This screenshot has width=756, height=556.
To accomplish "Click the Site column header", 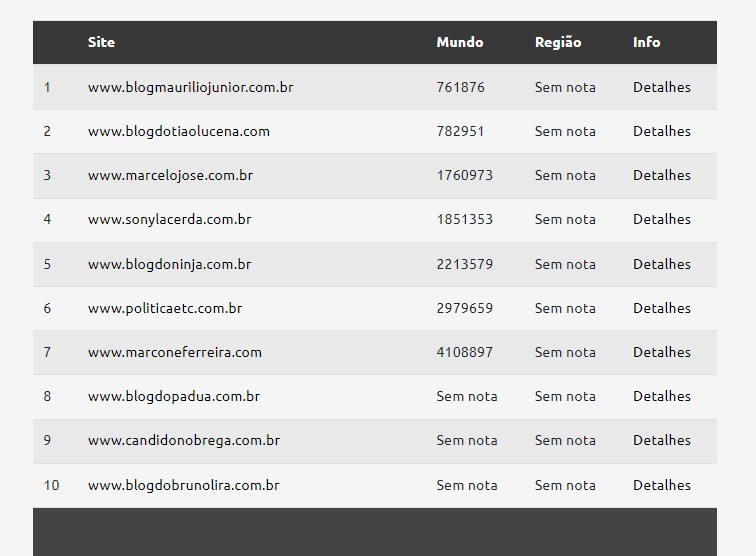I will pyautogui.click(x=101, y=42).
